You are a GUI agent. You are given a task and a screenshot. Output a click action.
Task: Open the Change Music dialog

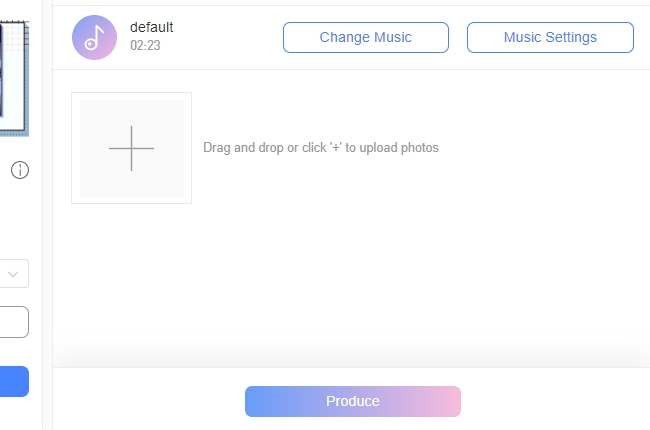point(365,38)
